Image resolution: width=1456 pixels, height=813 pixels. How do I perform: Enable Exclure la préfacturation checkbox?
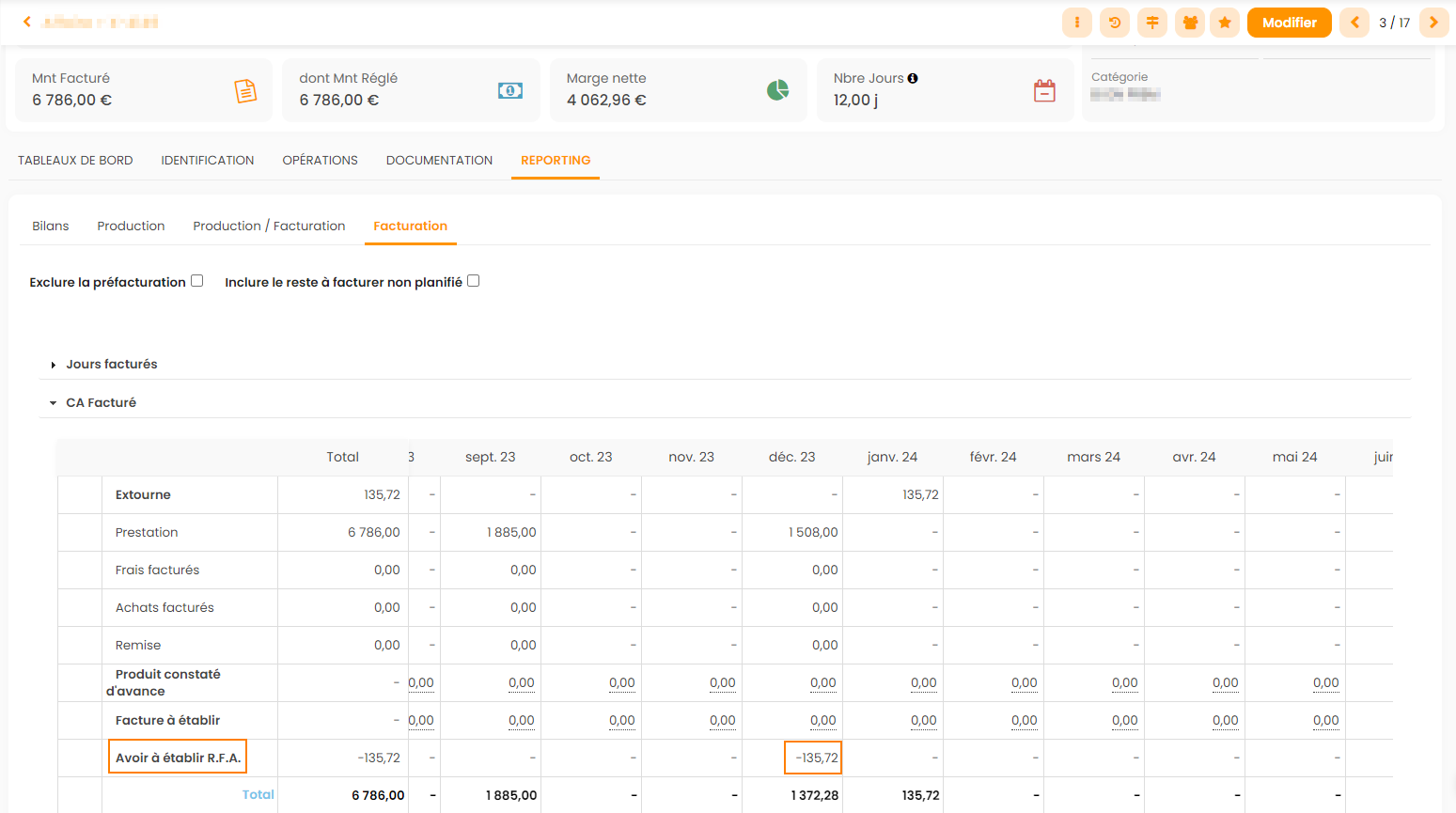[x=197, y=281]
